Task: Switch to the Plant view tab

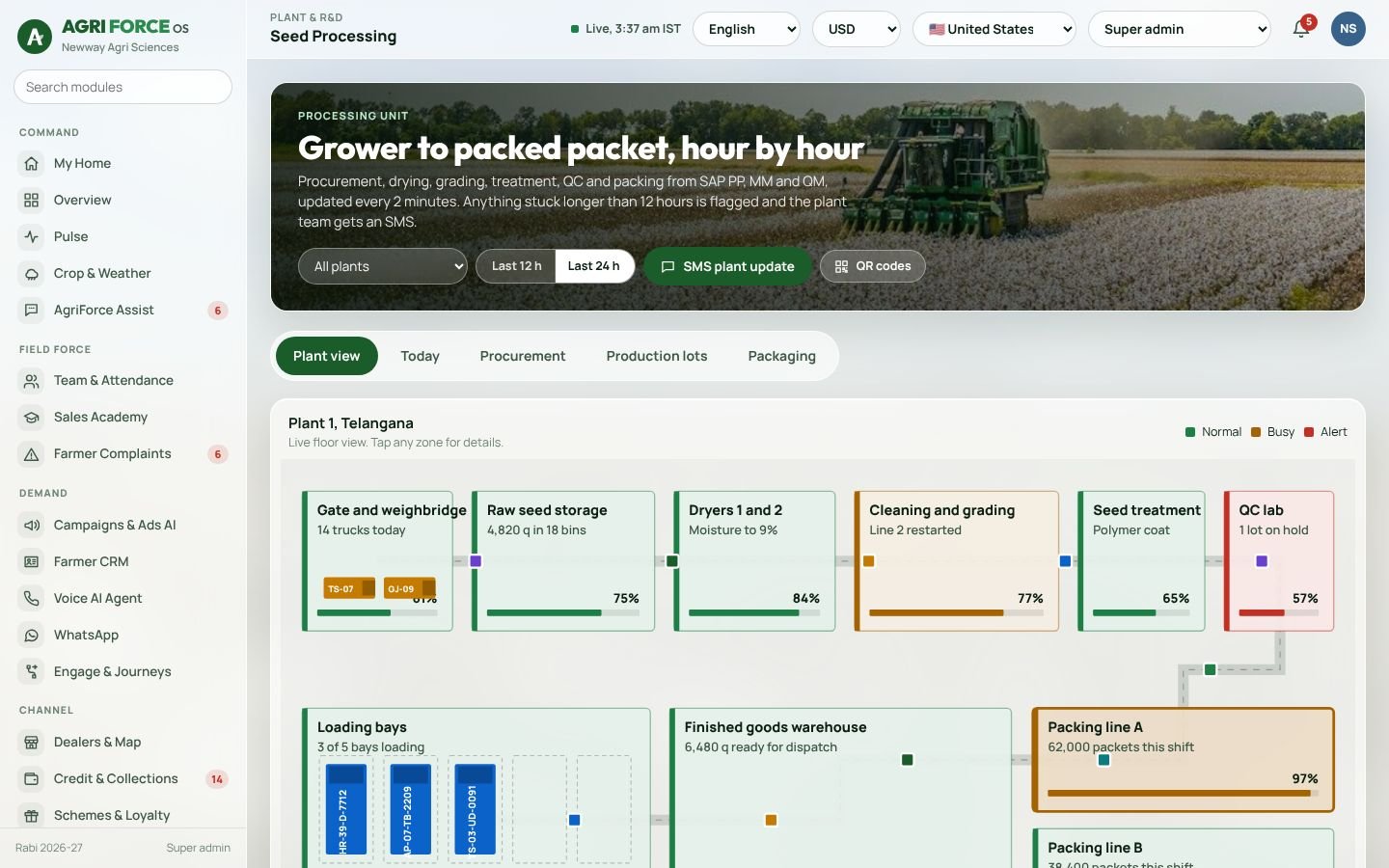Action: (x=327, y=356)
